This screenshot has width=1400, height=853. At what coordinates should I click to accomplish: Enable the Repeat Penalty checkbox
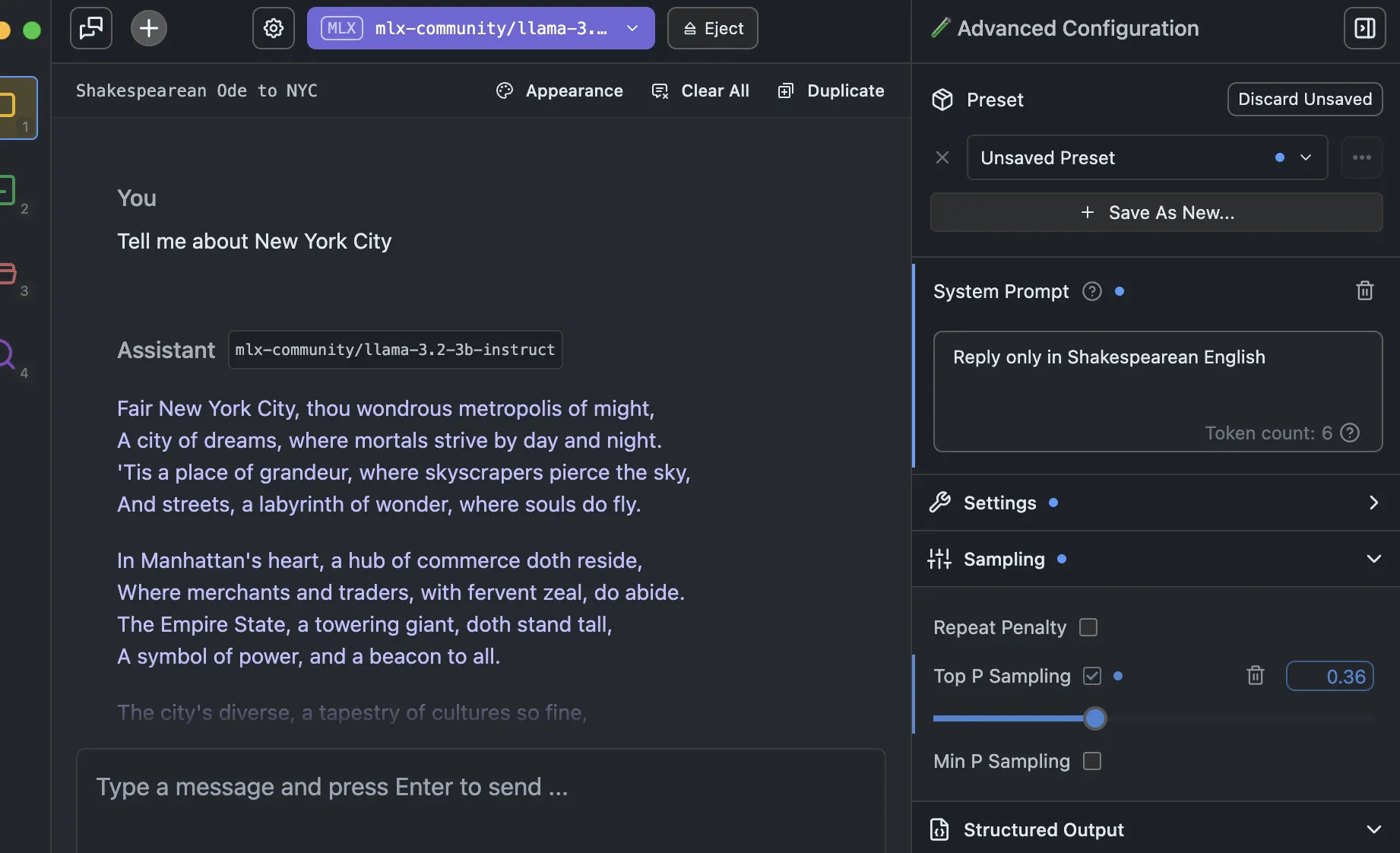pos(1090,627)
